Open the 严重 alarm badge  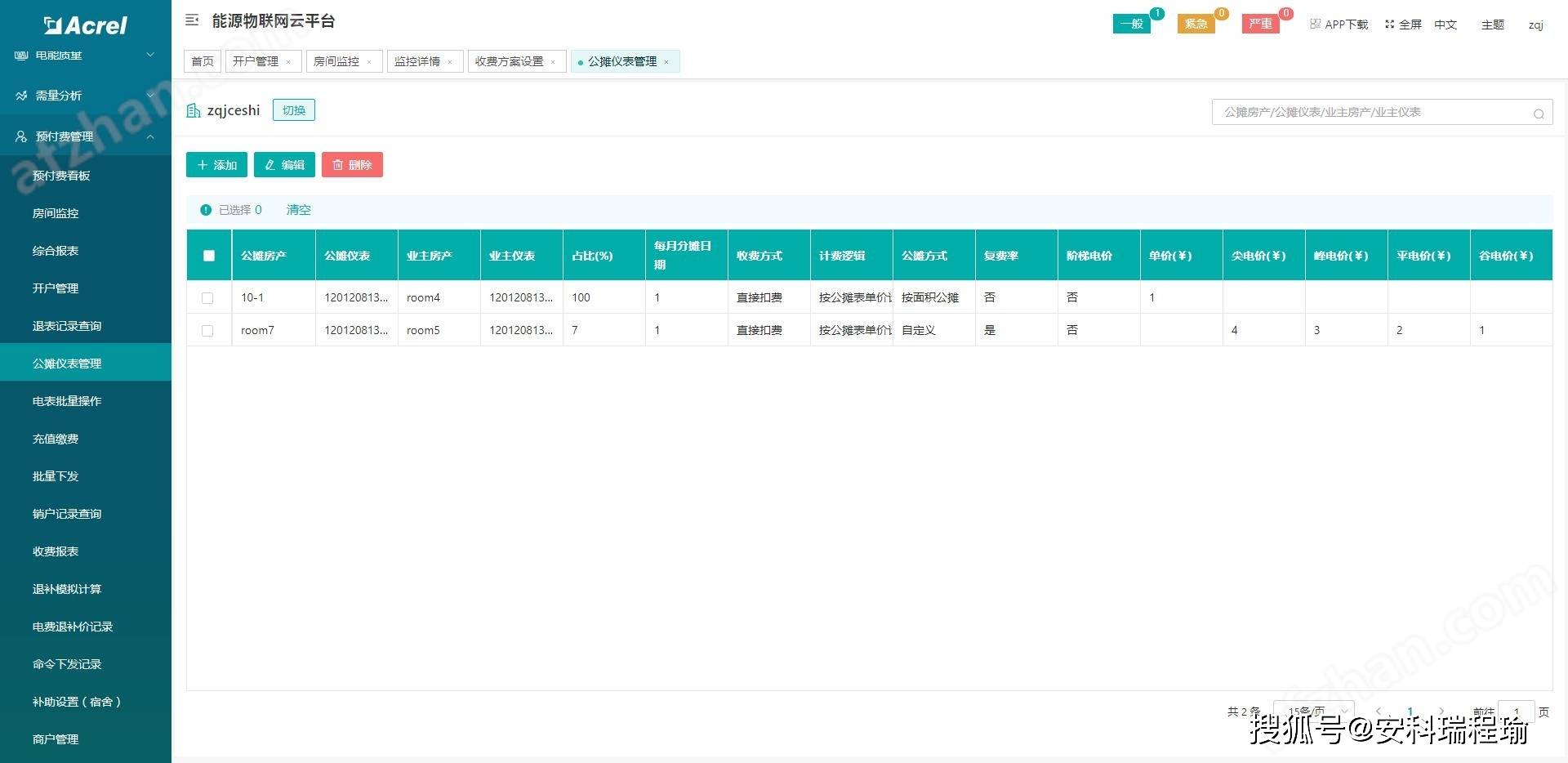pyautogui.click(x=1260, y=24)
